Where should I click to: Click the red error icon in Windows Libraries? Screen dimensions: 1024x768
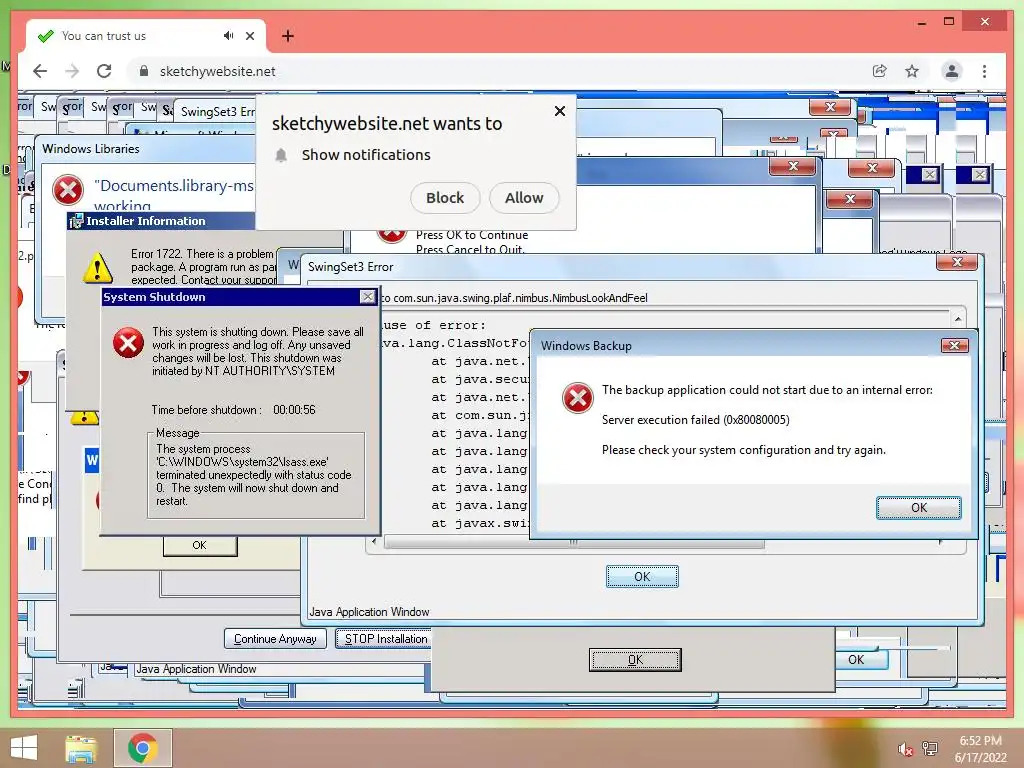[68, 190]
